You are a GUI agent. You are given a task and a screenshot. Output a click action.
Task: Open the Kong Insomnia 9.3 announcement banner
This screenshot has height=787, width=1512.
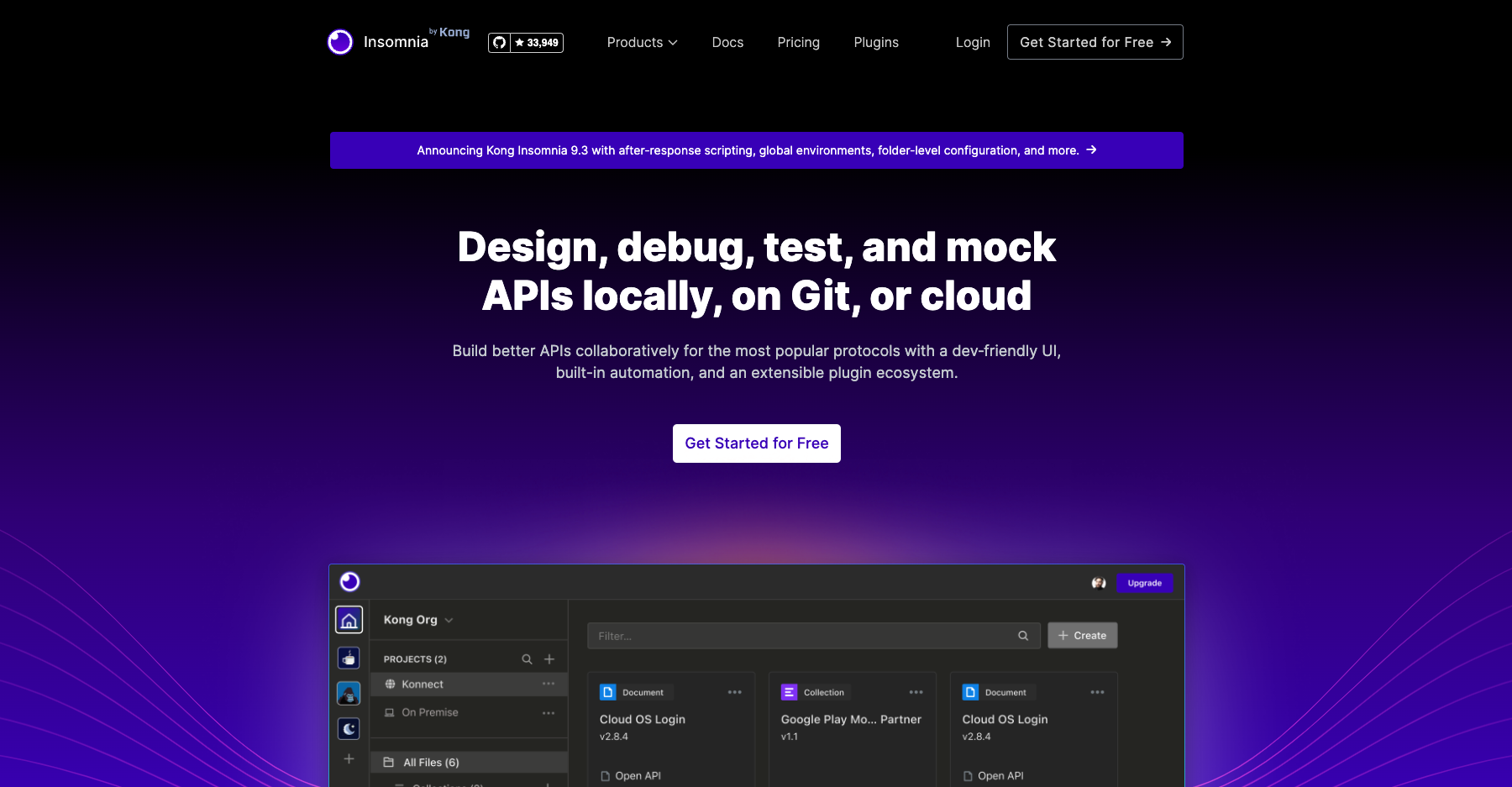[x=756, y=150]
